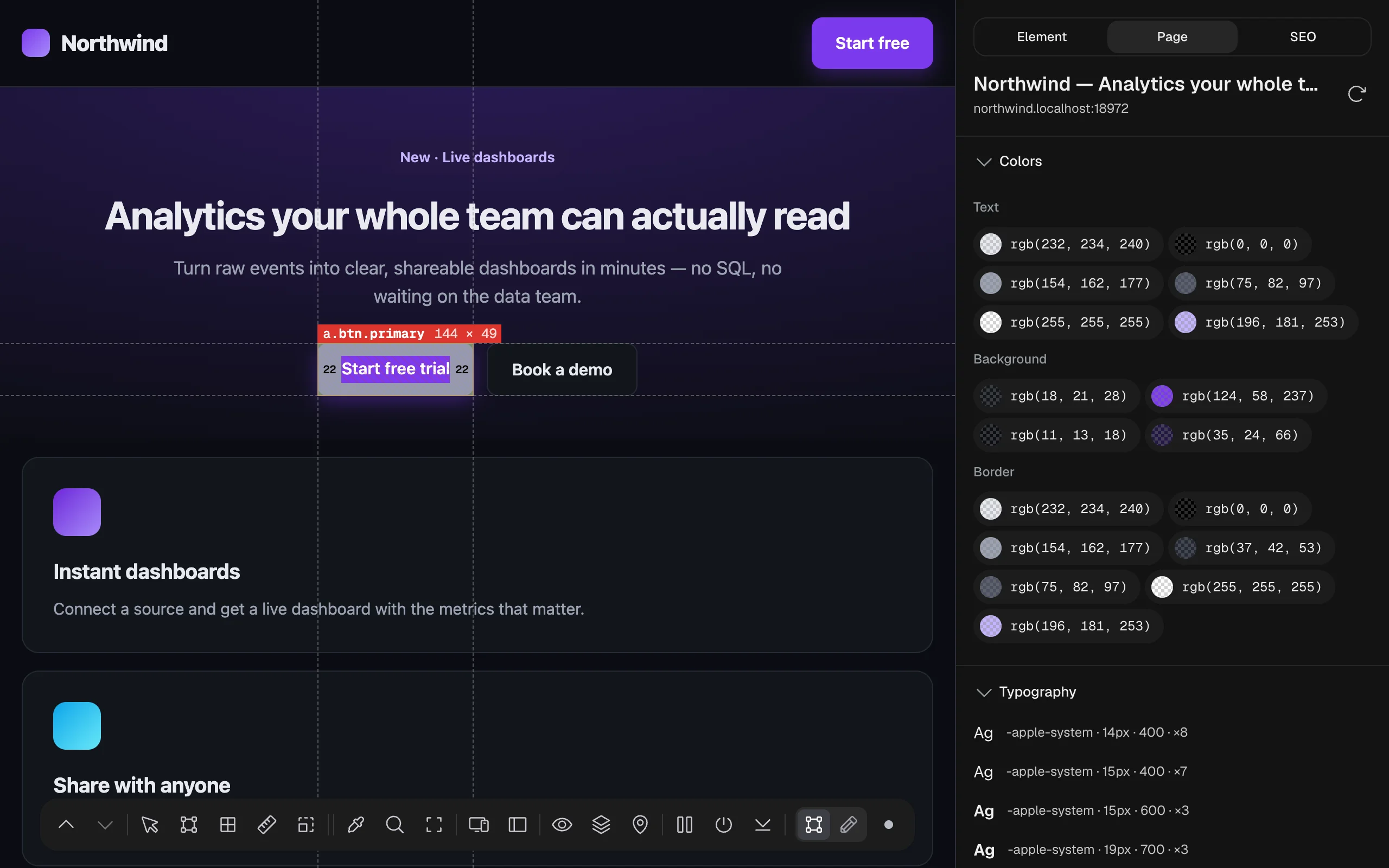This screenshot has height=868, width=1389.
Task: Click the northwind.localhost:18972 URL text
Action: (1050, 108)
